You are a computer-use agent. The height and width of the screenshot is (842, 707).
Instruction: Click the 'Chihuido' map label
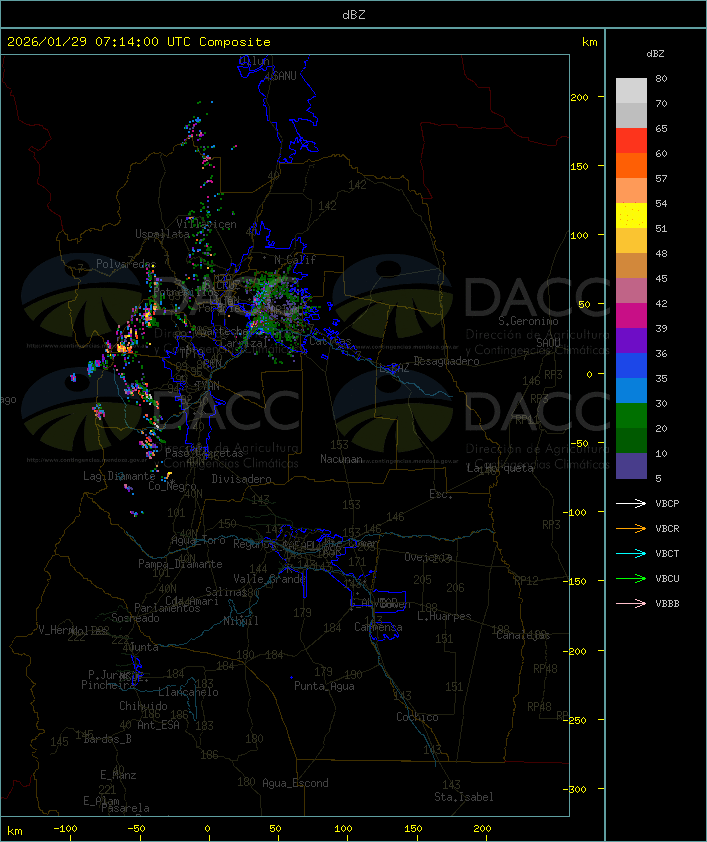click(143, 706)
